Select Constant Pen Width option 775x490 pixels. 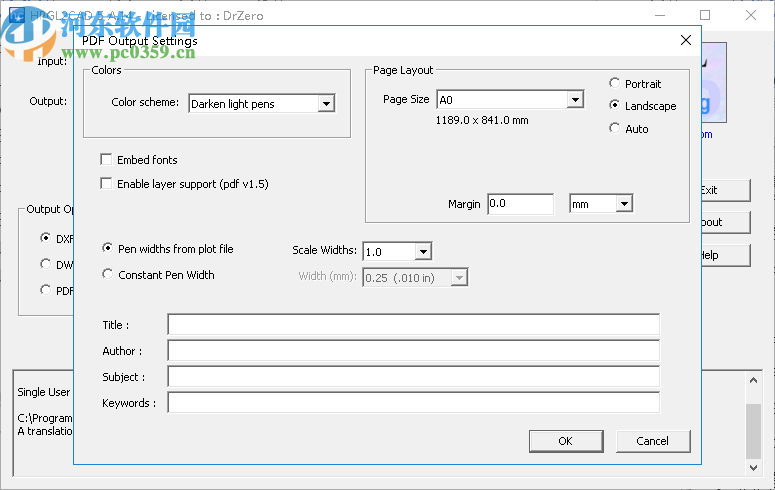(x=107, y=274)
